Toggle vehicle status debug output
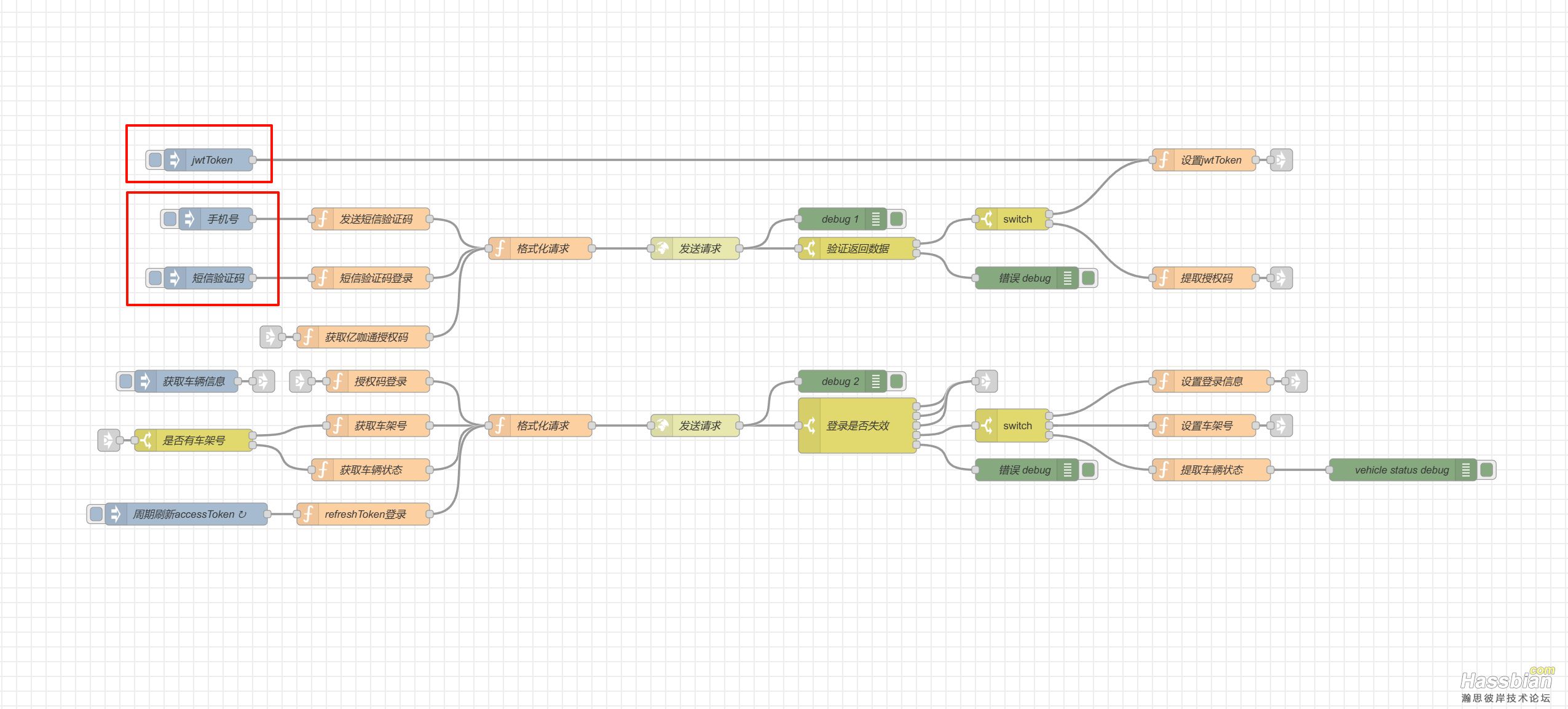This screenshot has height=709, width=1568. pos(1487,470)
